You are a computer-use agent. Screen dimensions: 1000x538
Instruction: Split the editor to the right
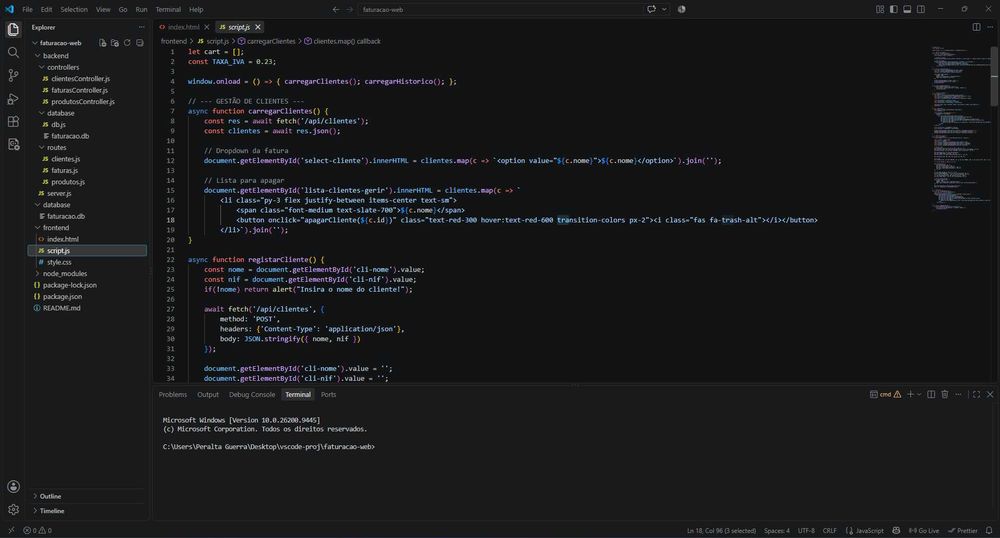point(976,27)
